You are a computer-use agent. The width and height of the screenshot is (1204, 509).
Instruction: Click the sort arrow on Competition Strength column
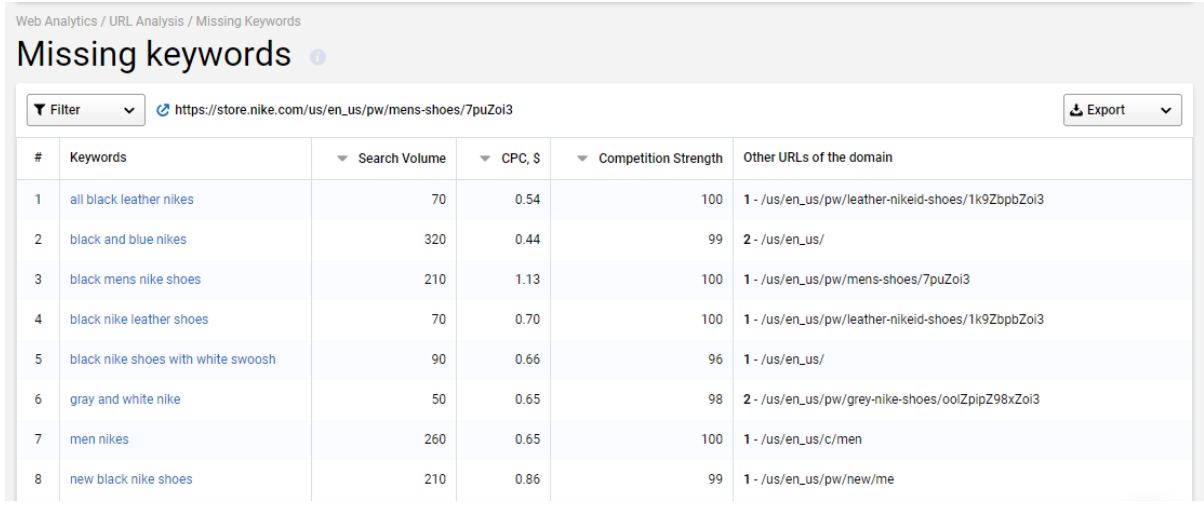coord(583,159)
